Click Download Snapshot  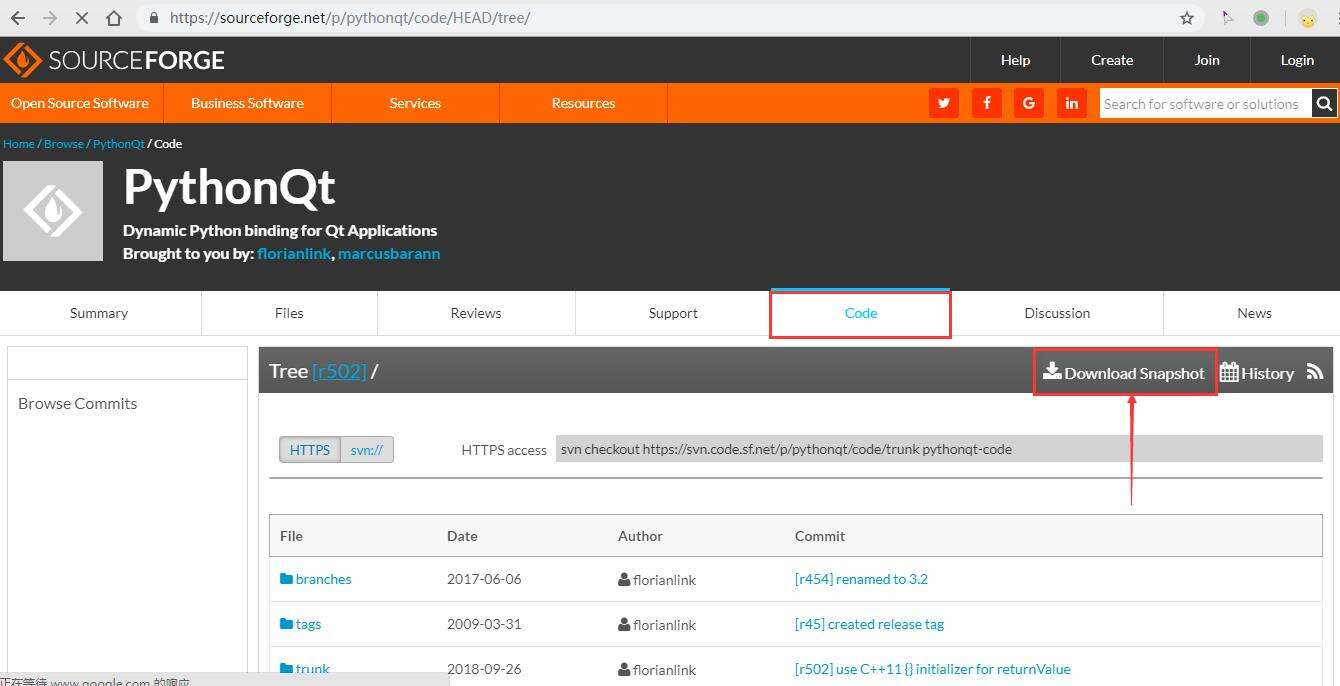pyautogui.click(x=1124, y=373)
